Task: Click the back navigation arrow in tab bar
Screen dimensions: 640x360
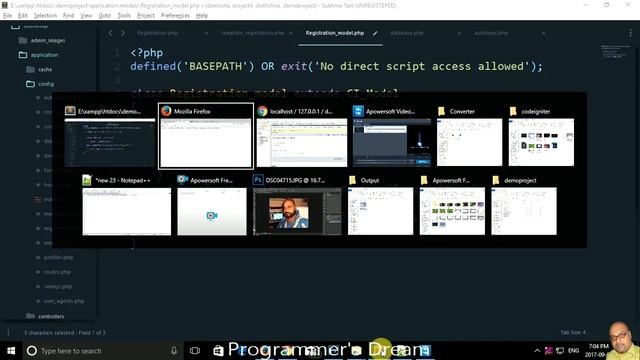Action: tap(110, 33)
